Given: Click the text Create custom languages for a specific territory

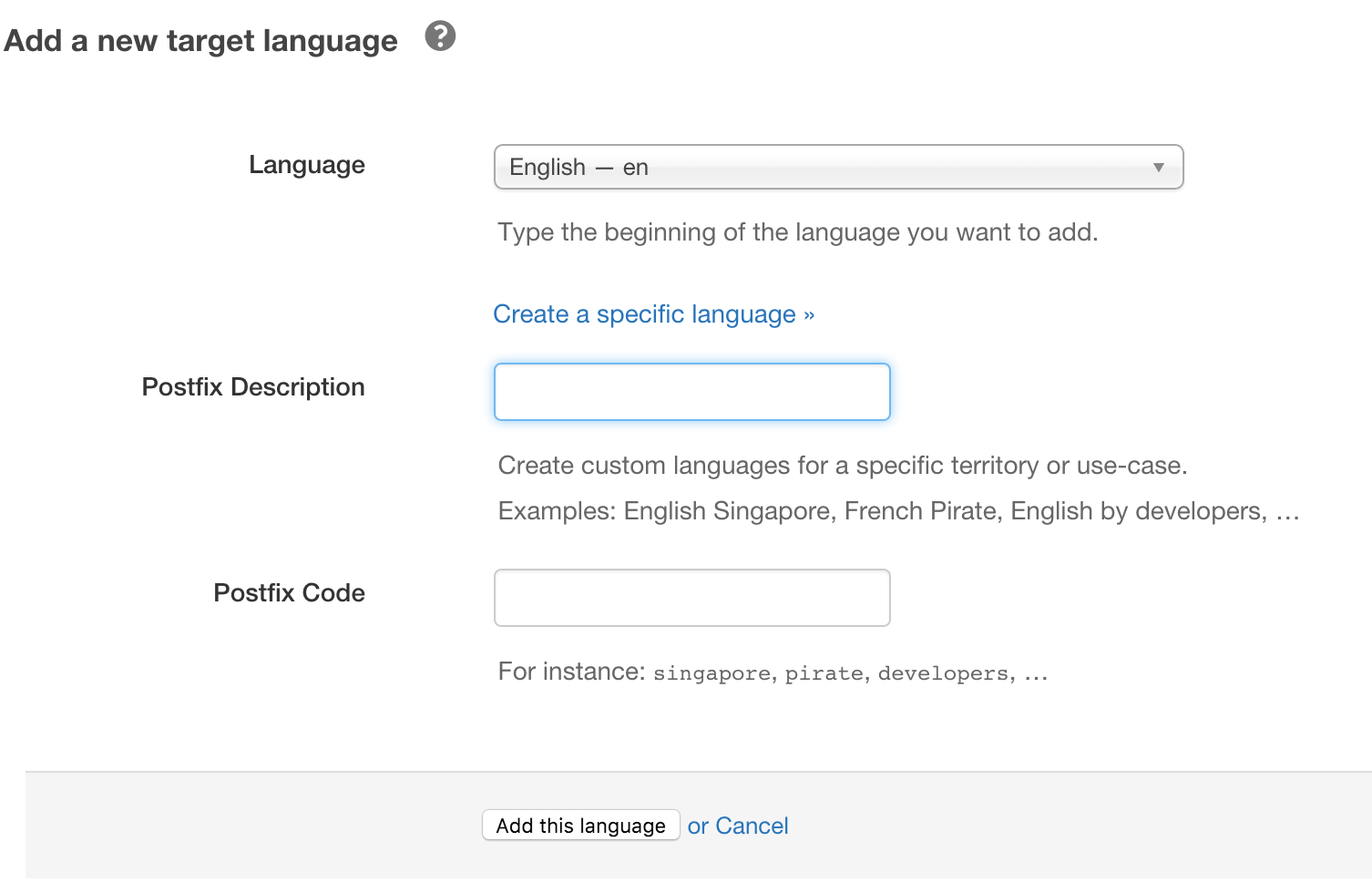Looking at the screenshot, I should click(843, 466).
